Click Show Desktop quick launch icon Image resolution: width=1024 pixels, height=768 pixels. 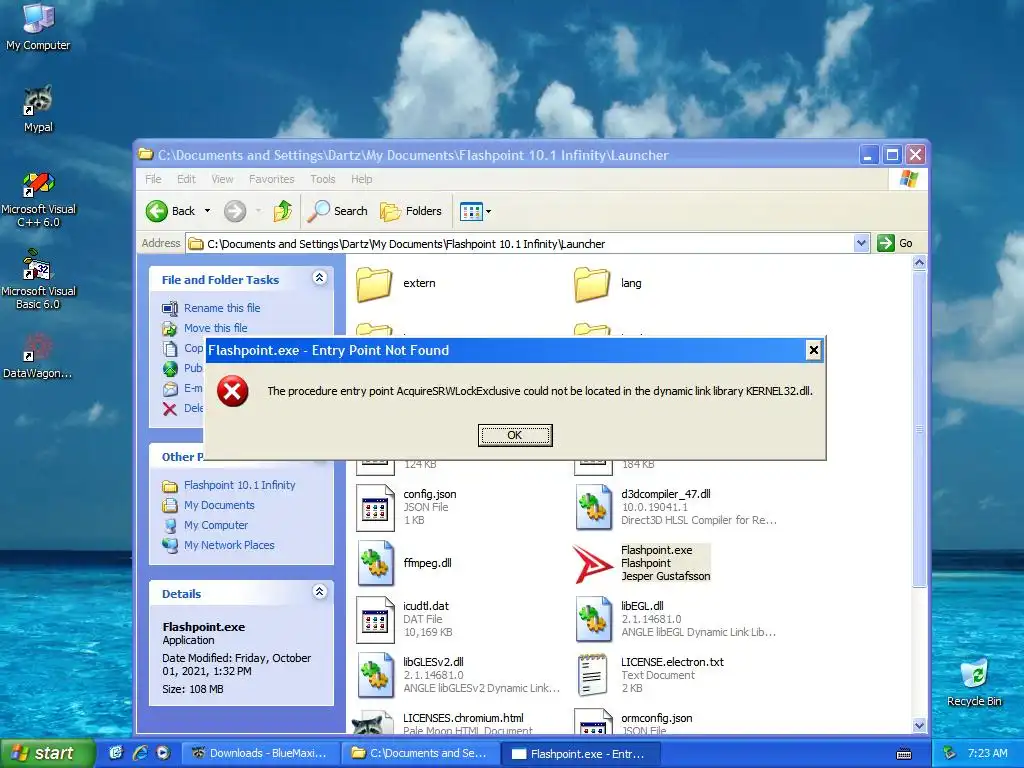(x=116, y=753)
